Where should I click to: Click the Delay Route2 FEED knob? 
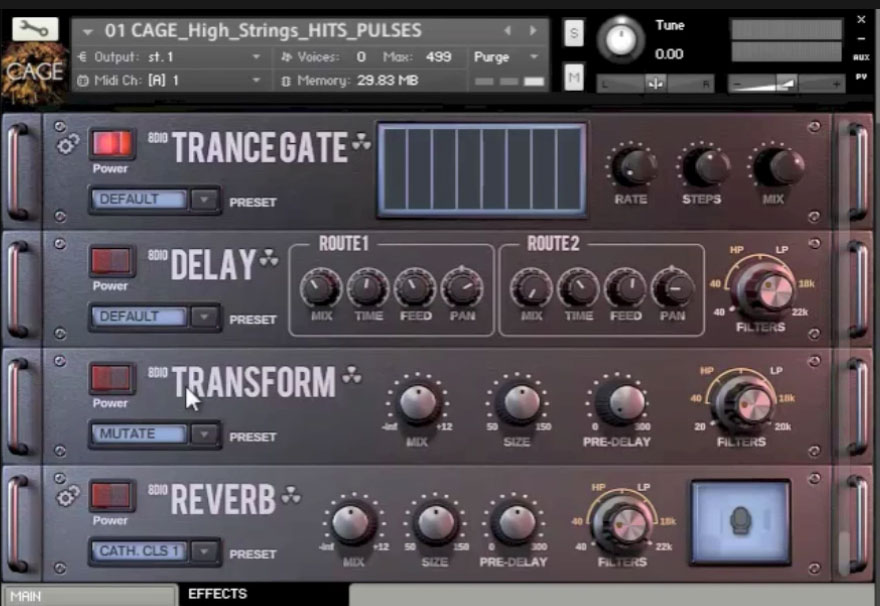(625, 288)
